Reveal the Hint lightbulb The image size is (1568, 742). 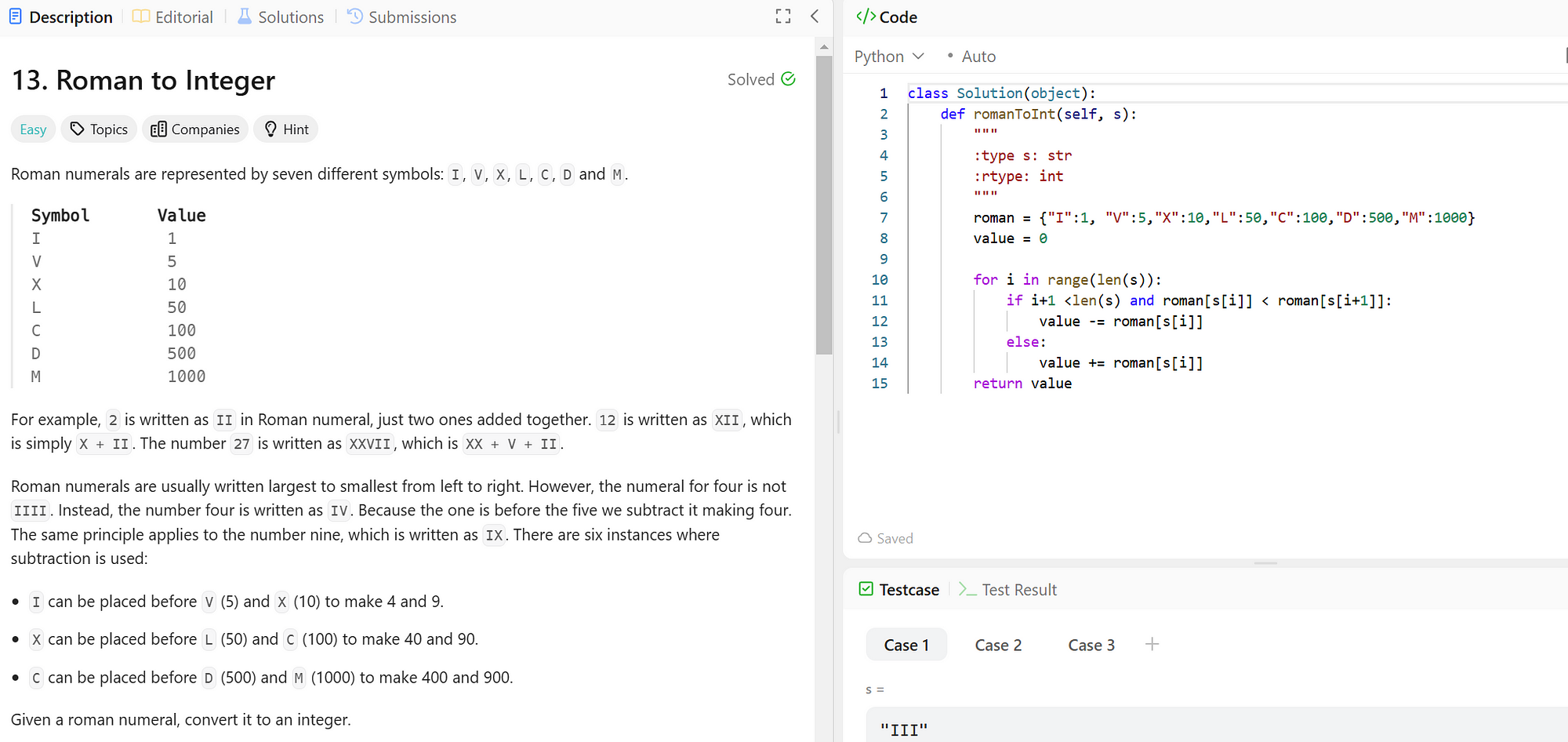pos(286,129)
